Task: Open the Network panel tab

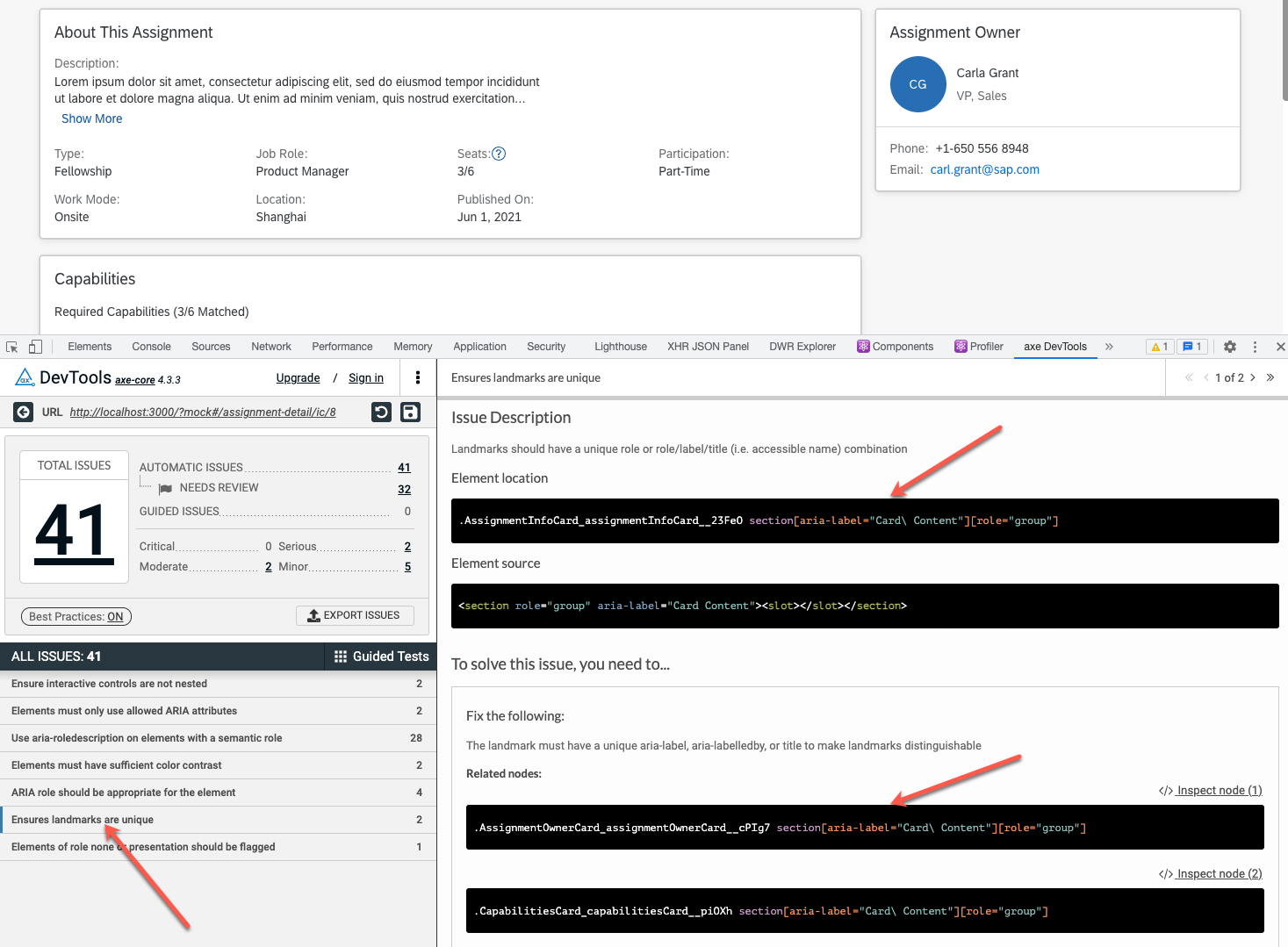Action: [x=270, y=346]
